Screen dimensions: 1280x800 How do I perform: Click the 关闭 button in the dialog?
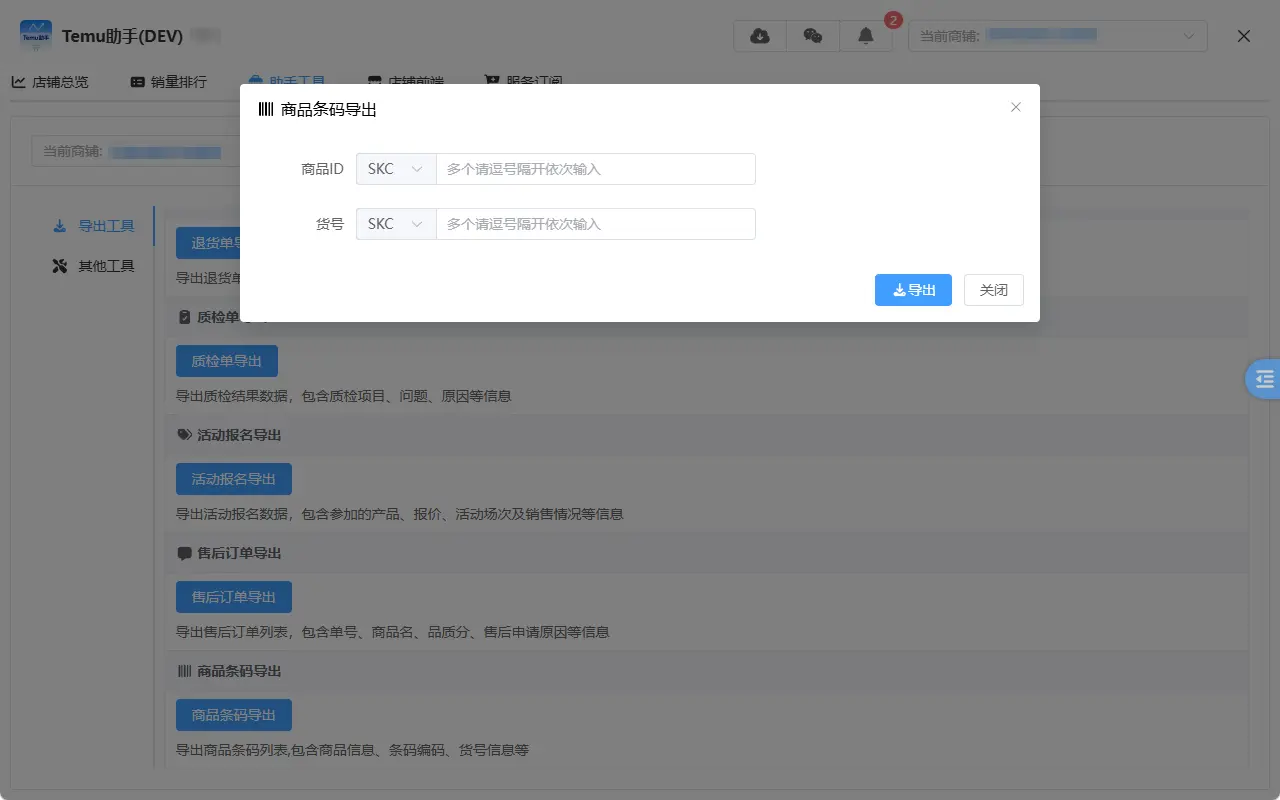pyautogui.click(x=993, y=290)
